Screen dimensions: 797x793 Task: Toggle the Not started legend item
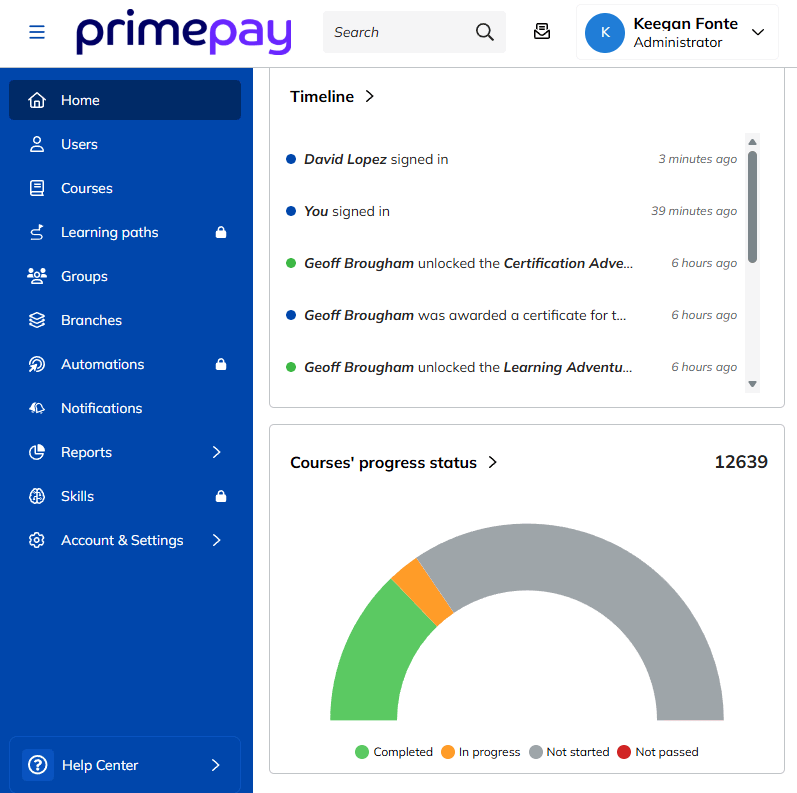tap(568, 752)
